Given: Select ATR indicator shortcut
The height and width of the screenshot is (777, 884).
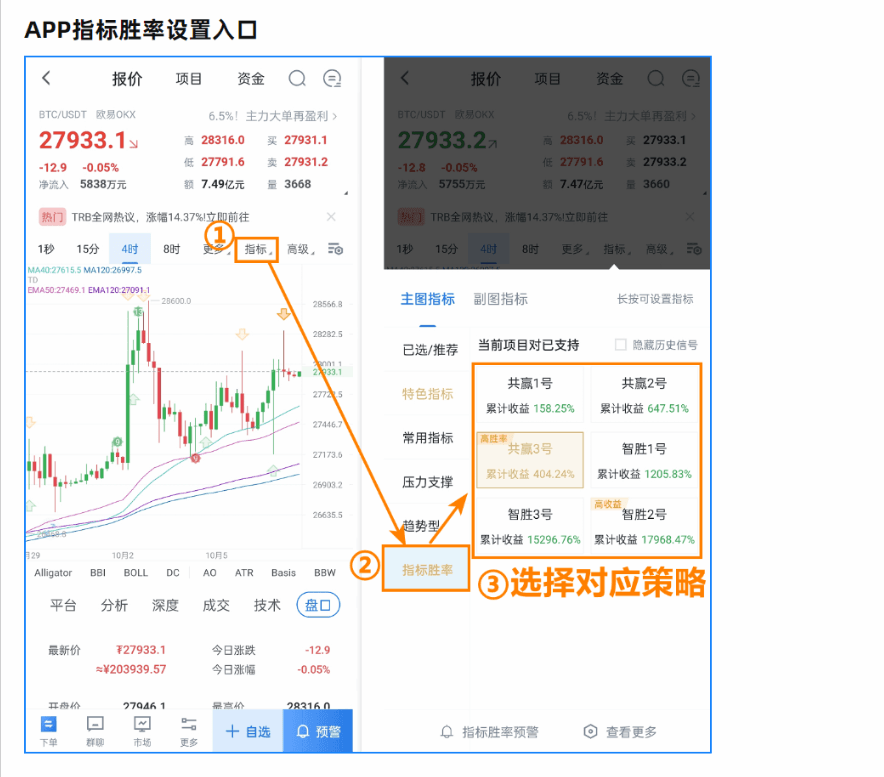Looking at the screenshot, I should (x=244, y=572).
